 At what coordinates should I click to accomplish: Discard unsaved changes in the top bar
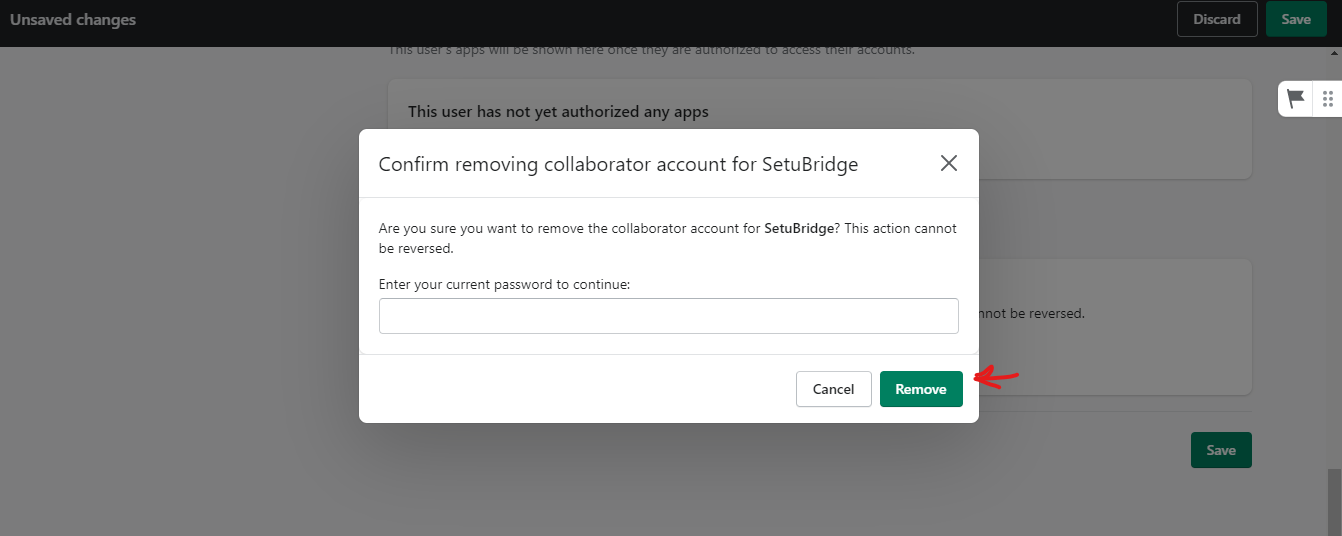click(1217, 19)
